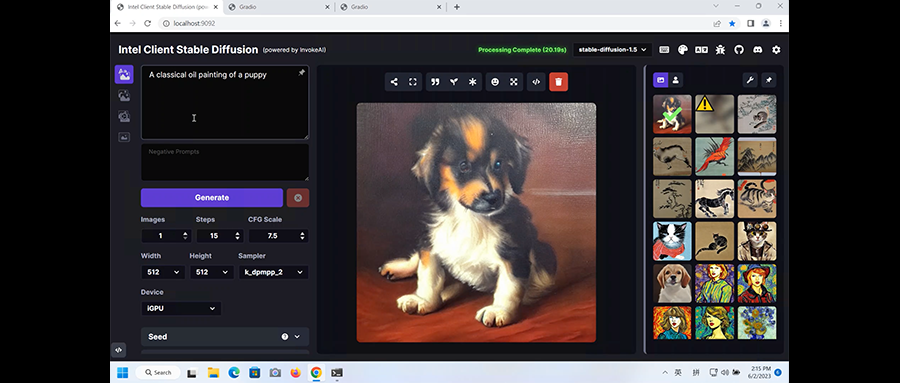
Task: Bookmark page with the star icon
Action: point(732,24)
